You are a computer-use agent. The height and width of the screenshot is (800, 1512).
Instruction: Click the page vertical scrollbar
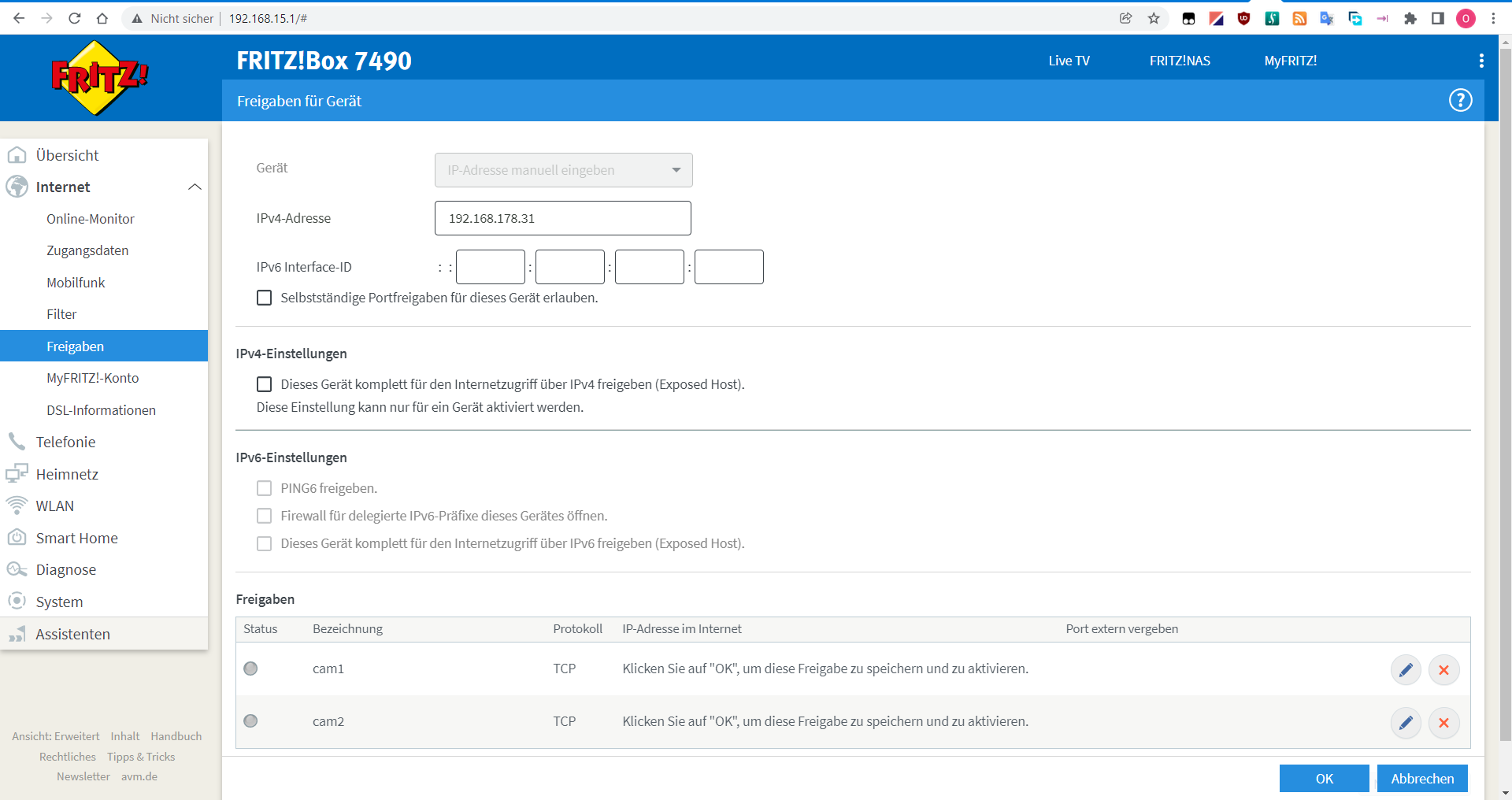1505,394
